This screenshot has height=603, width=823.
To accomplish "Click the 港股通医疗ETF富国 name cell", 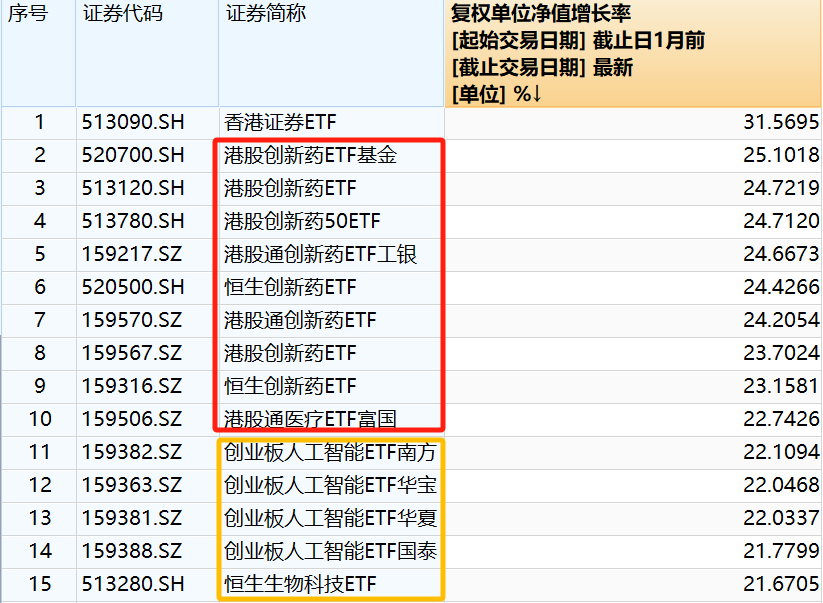I will (x=318, y=420).
